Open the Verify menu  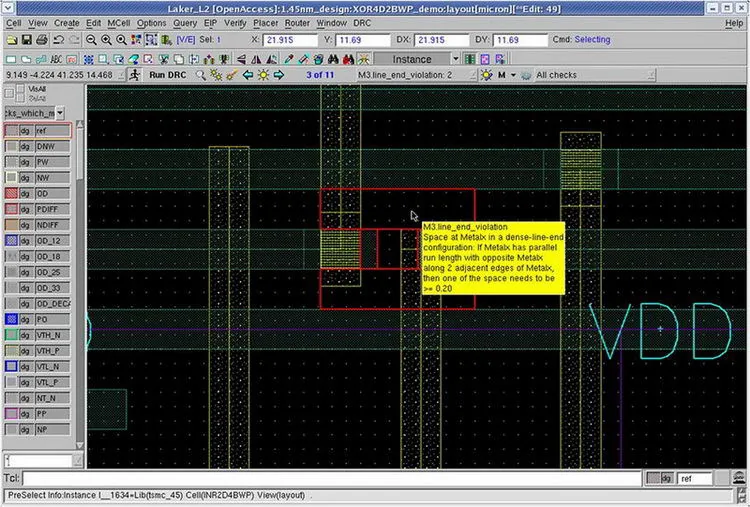[235, 23]
